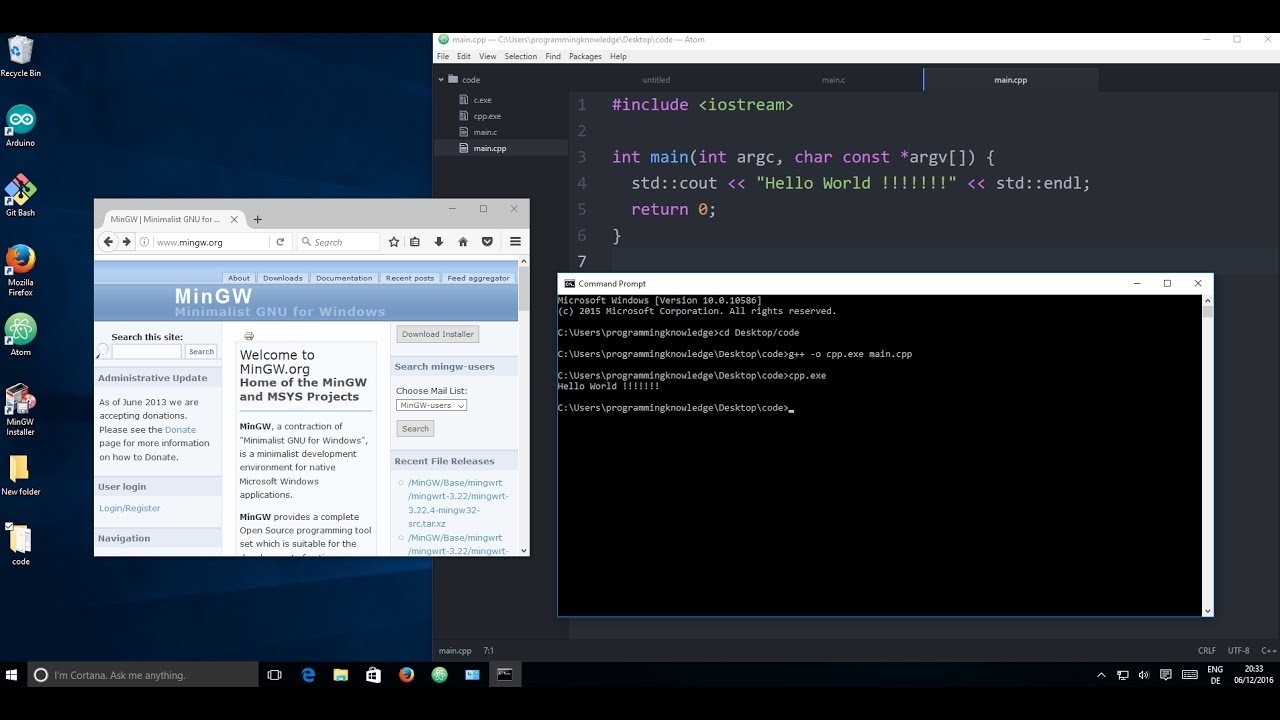This screenshot has height=720, width=1280.
Task: Open Choose Mail List dropdown
Action: 431,405
